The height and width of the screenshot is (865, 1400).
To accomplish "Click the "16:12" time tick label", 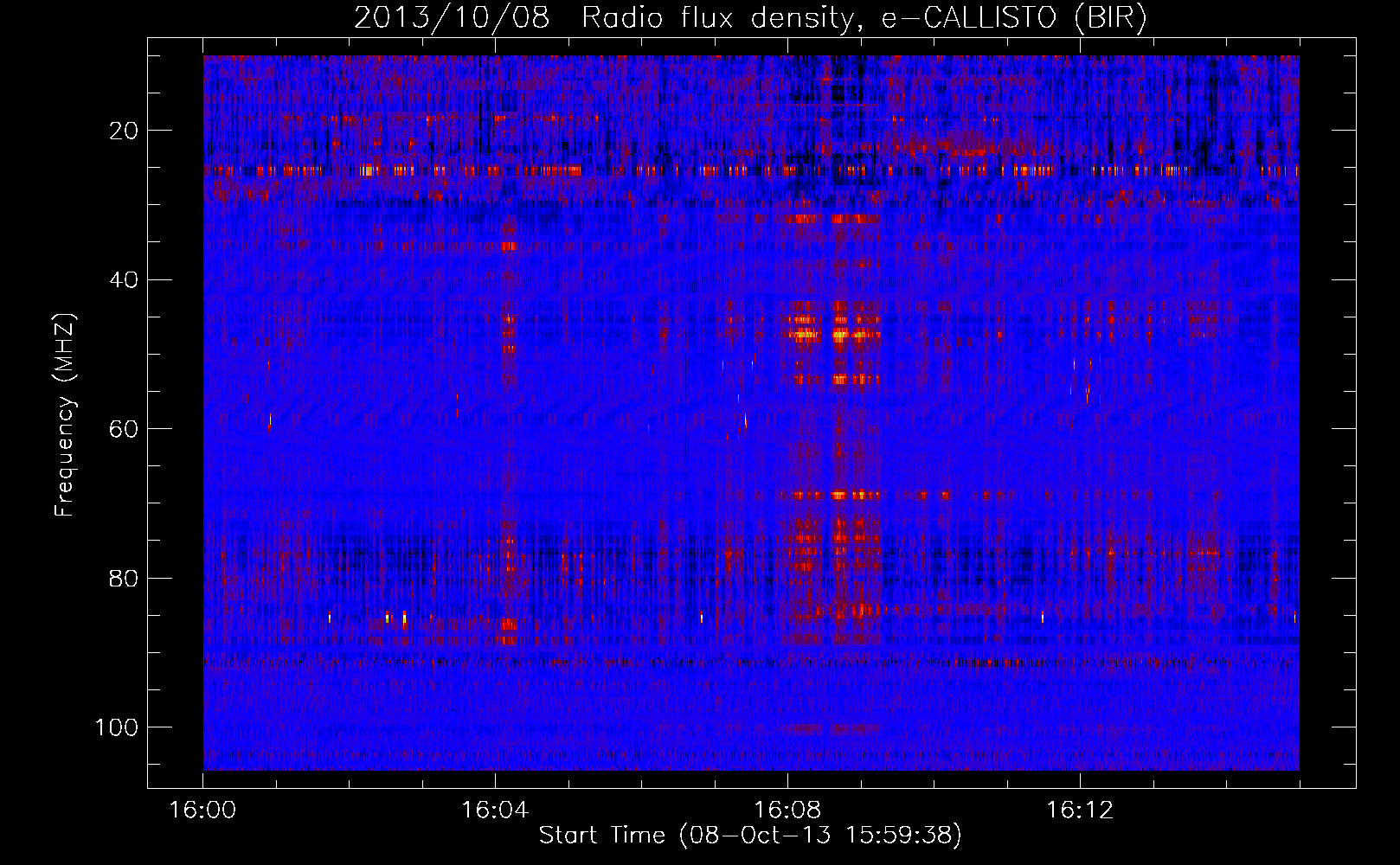I will point(1080,811).
